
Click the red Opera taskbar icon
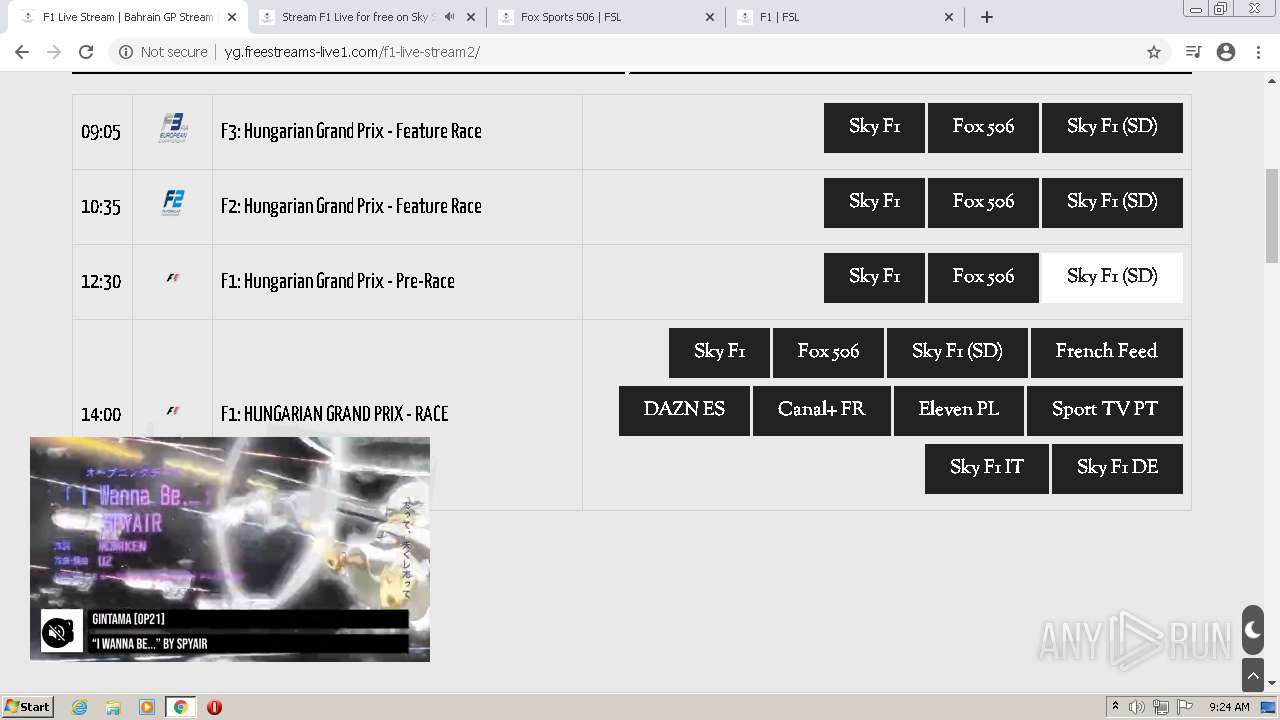click(x=214, y=707)
